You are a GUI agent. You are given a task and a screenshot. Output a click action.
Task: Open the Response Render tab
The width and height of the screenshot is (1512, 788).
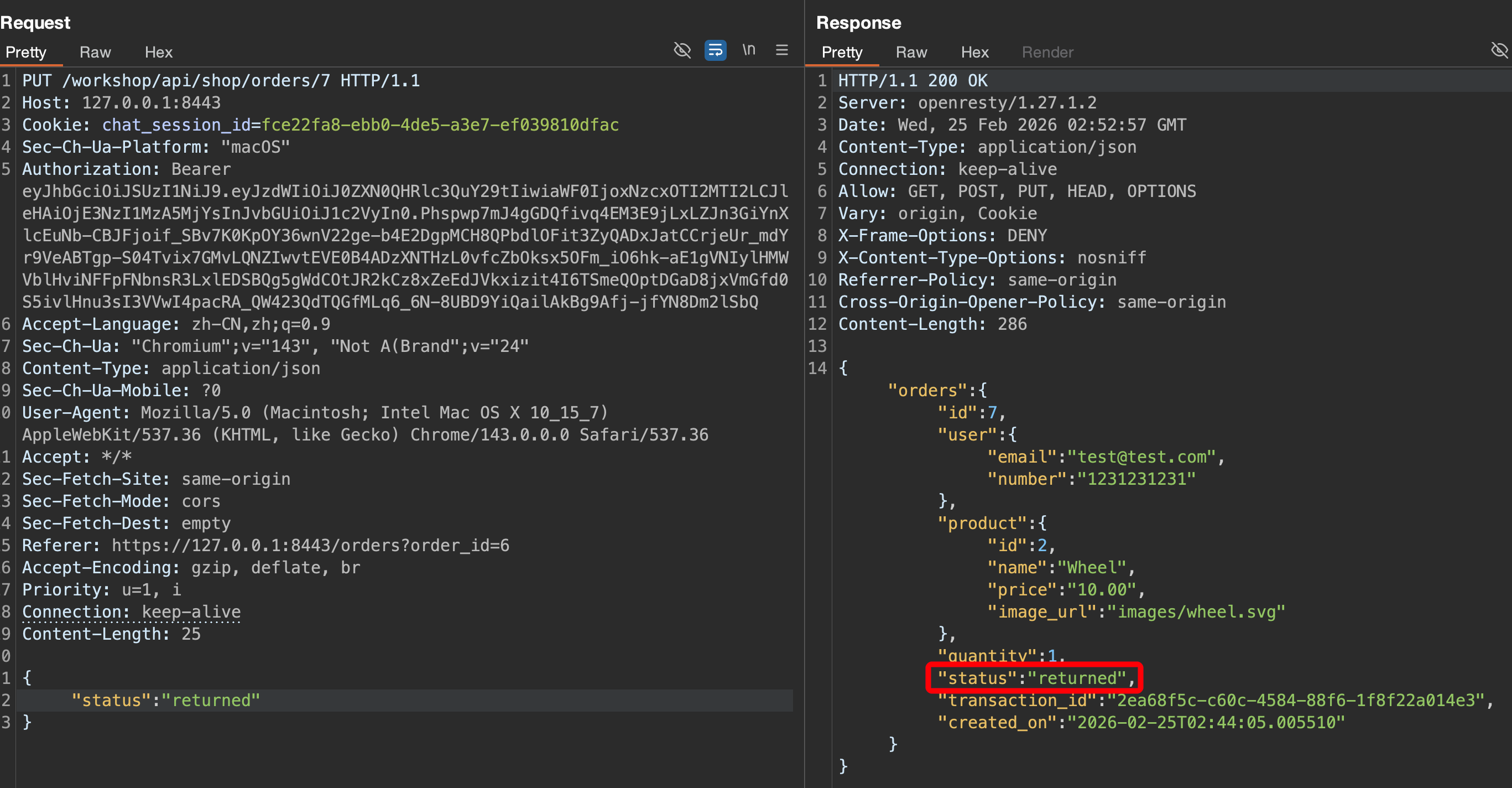[1047, 52]
